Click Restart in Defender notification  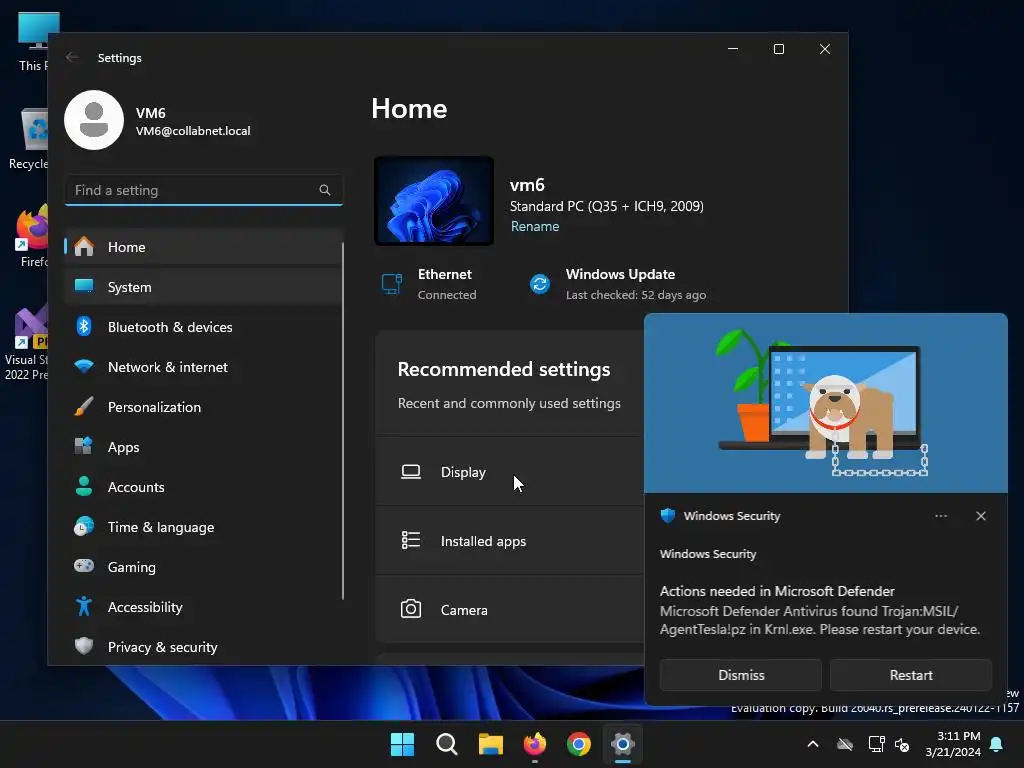click(x=910, y=675)
